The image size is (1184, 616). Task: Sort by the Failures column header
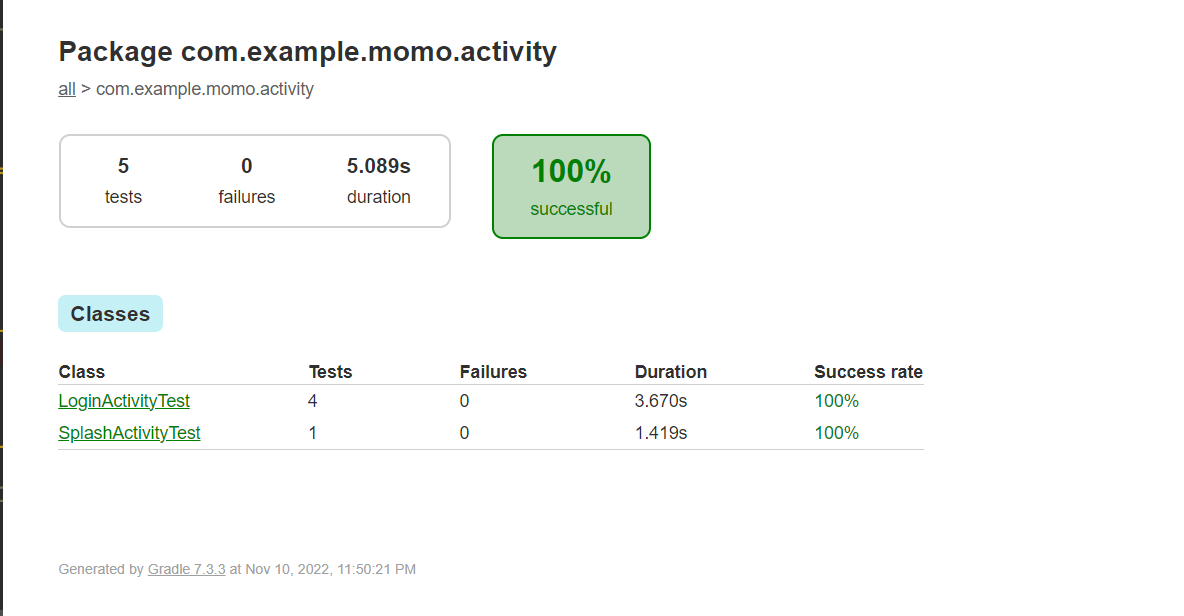tap(493, 371)
